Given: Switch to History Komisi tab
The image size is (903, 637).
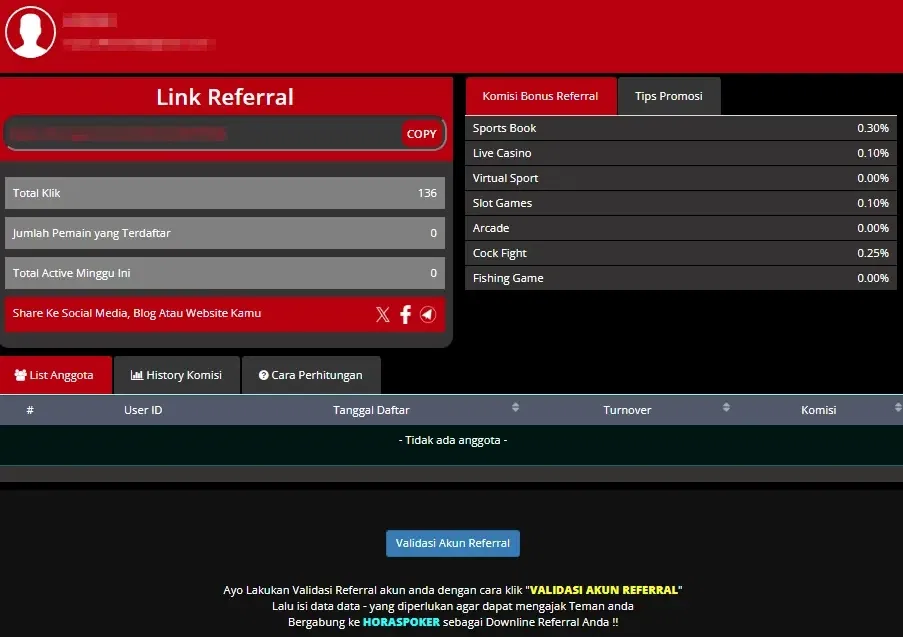Looking at the screenshot, I should pos(176,375).
